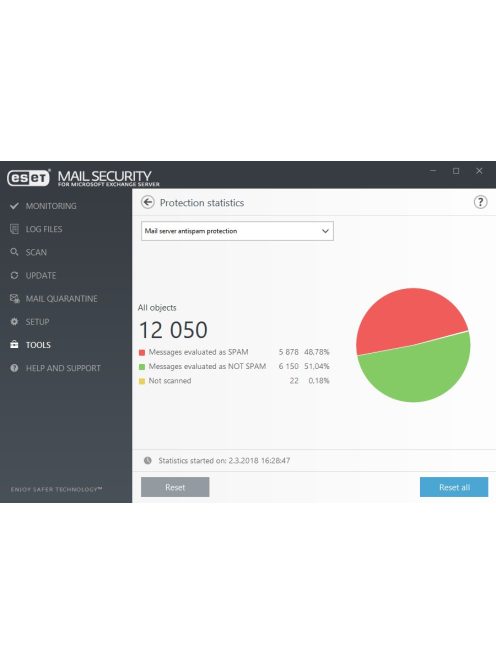Click the Help and Support question icon
The image size is (496, 664).
pos(14,368)
